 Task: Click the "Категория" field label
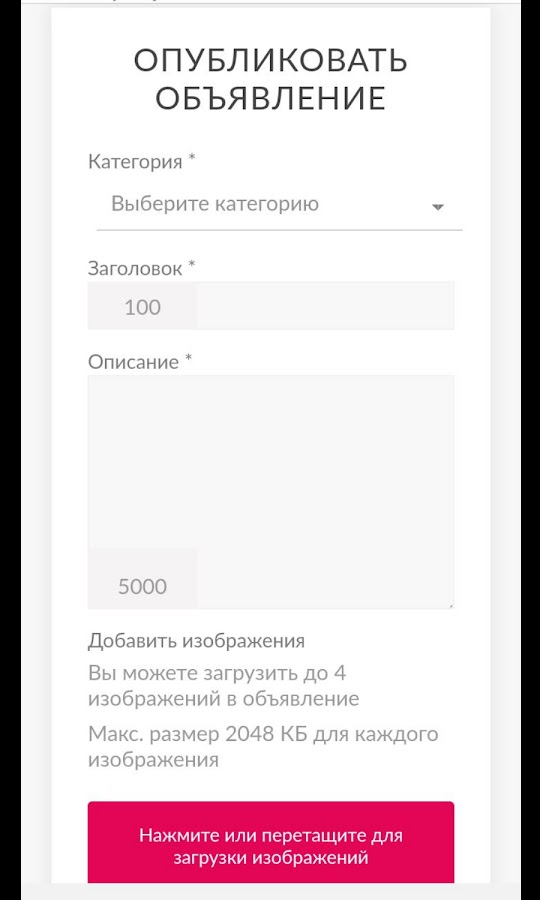click(135, 162)
